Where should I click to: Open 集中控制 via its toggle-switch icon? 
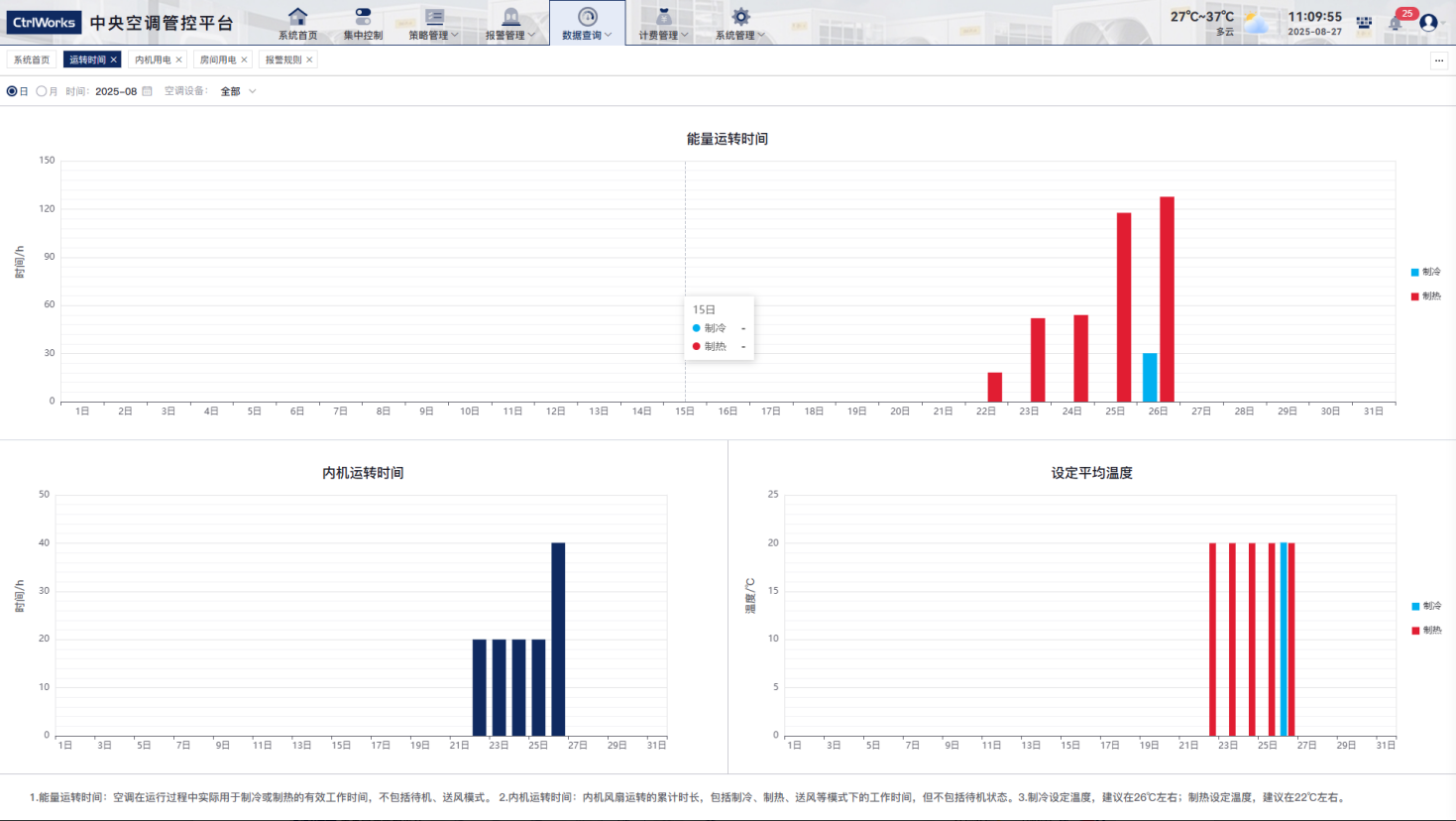(363, 17)
